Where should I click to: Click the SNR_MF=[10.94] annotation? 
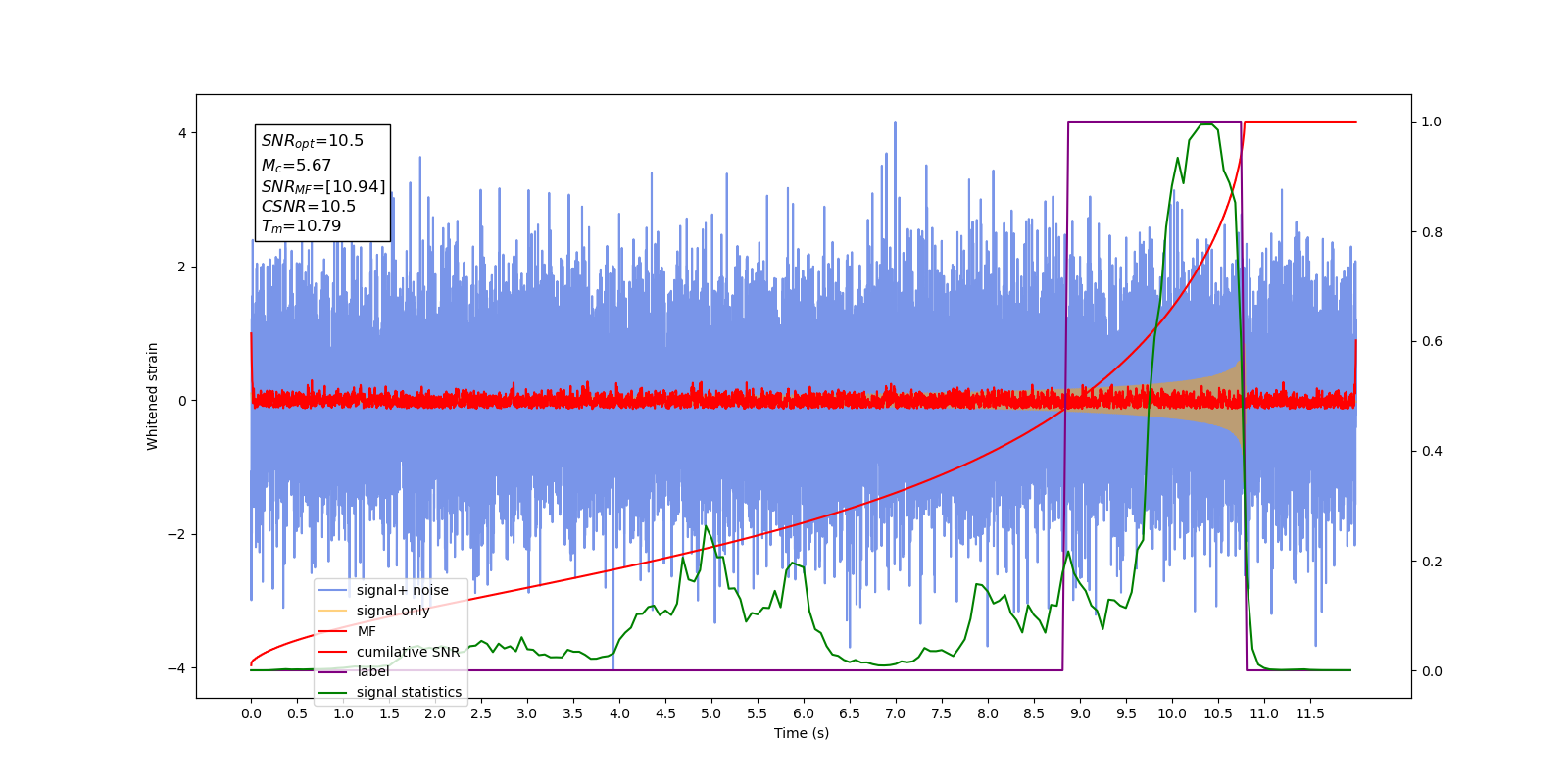click(323, 186)
